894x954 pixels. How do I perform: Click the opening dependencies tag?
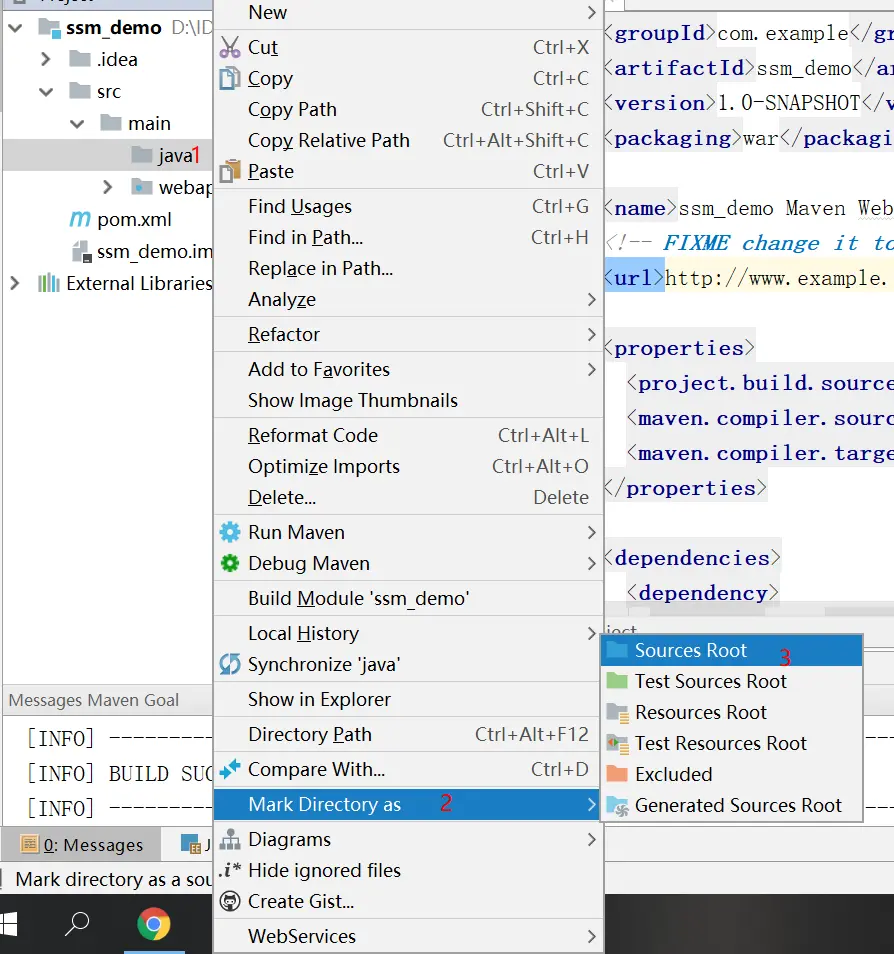[x=693, y=558]
